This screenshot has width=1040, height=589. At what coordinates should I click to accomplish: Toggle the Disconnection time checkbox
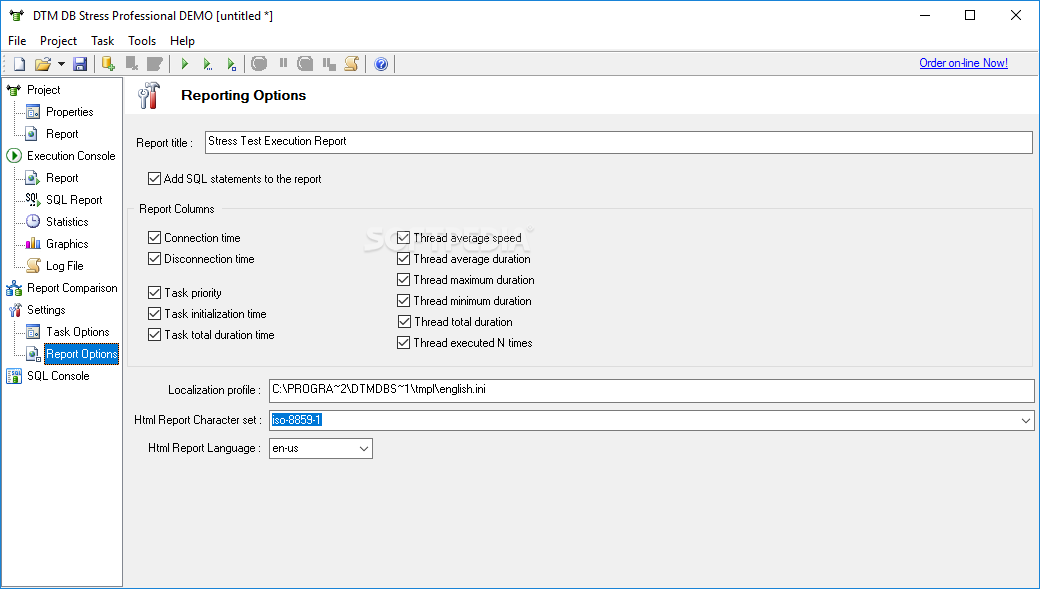coord(155,259)
